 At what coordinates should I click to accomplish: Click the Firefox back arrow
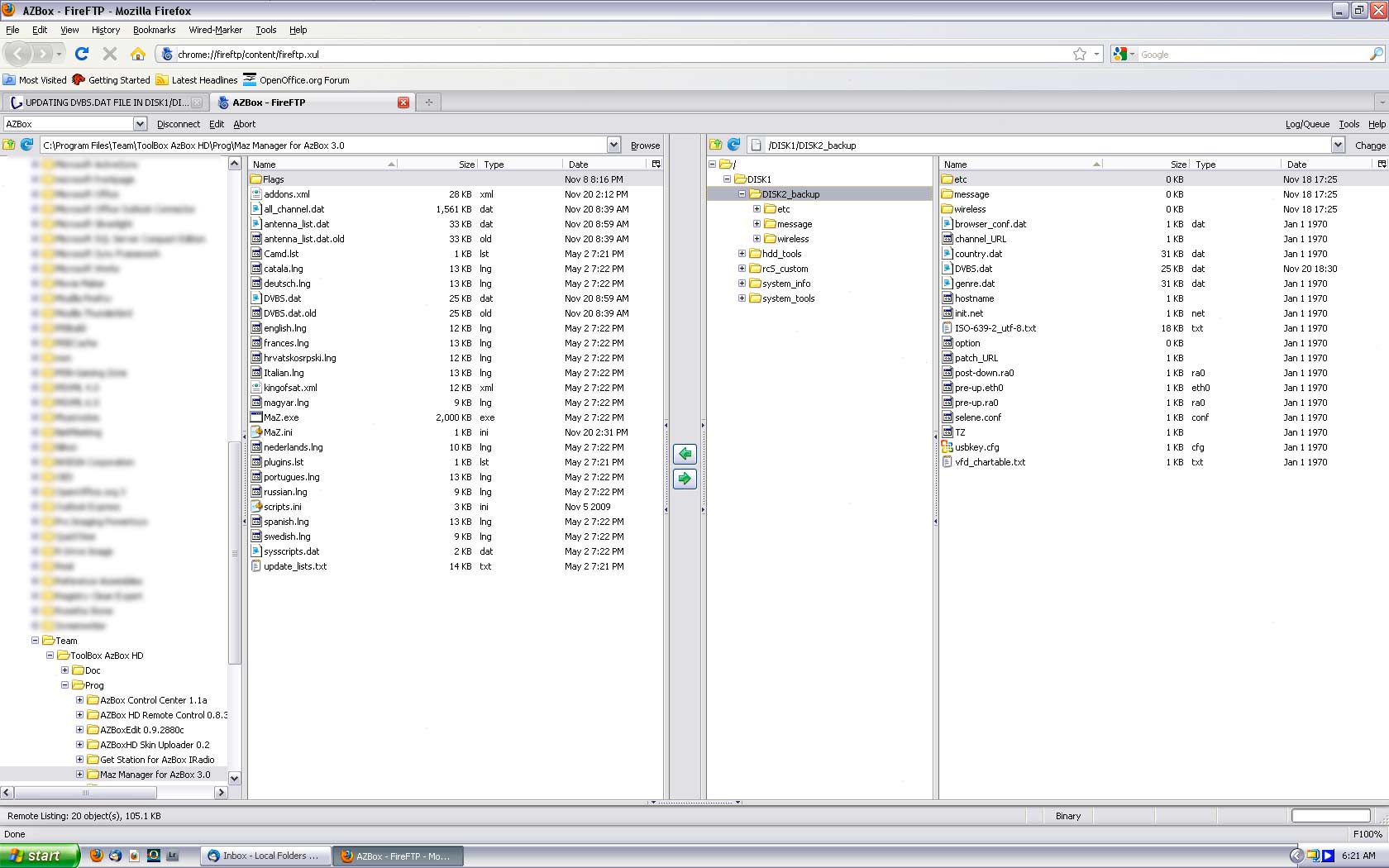click(18, 54)
